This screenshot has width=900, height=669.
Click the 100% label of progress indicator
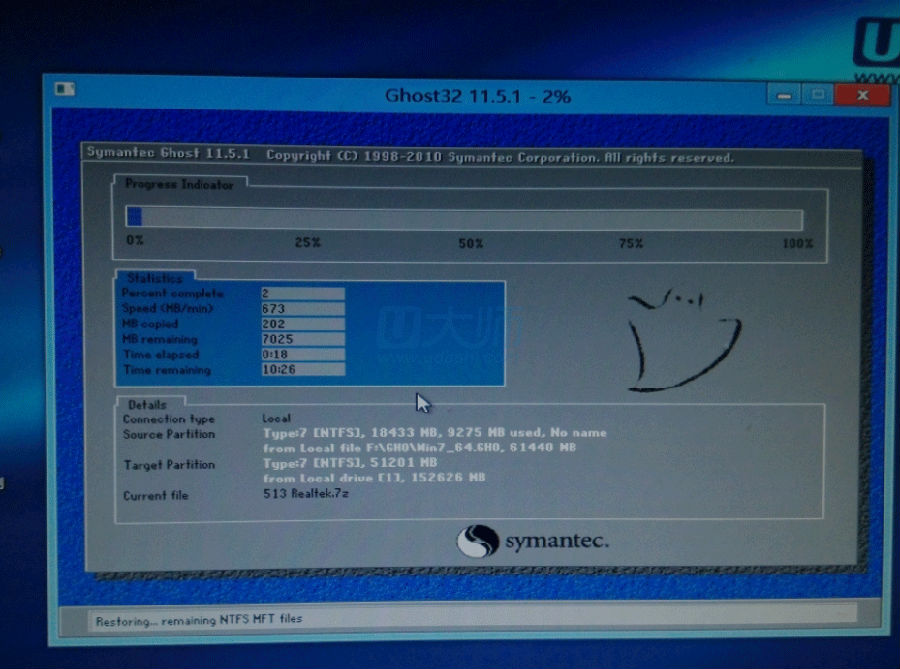click(x=797, y=243)
